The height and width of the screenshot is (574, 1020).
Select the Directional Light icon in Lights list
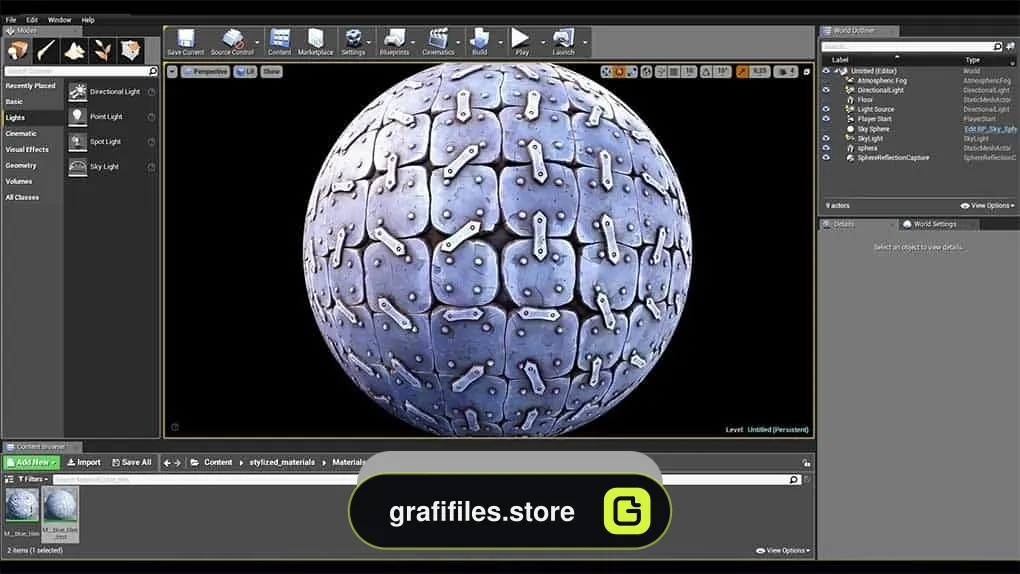point(77,92)
